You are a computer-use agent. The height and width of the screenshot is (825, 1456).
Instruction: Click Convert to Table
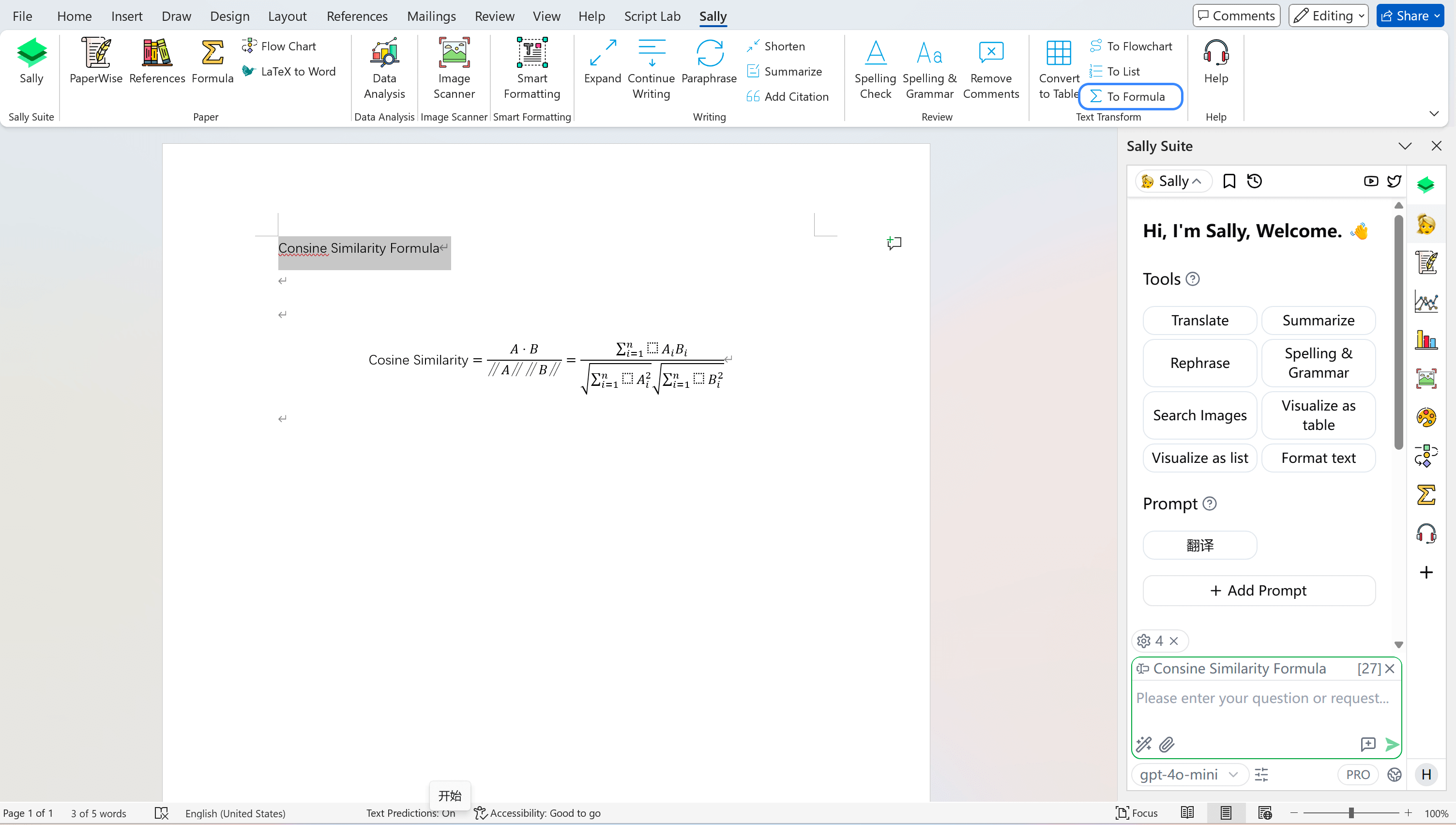tap(1059, 69)
